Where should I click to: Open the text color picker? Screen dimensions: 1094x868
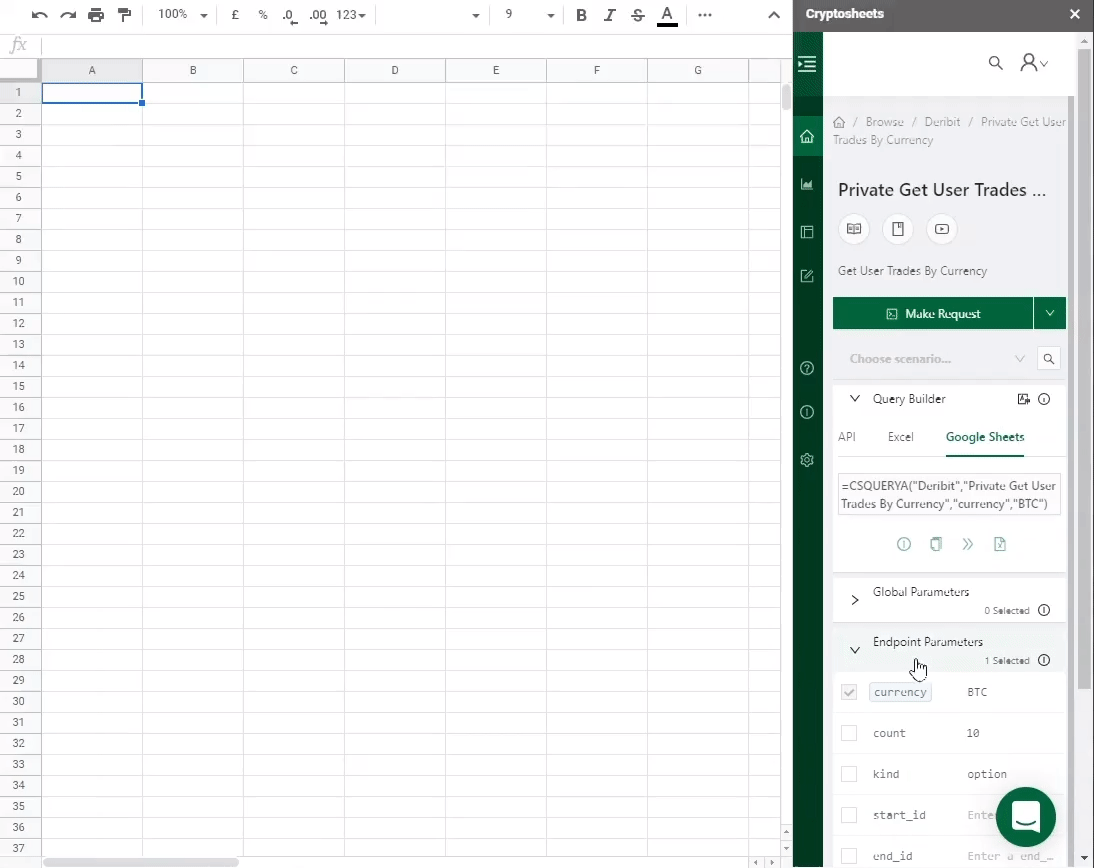click(667, 15)
